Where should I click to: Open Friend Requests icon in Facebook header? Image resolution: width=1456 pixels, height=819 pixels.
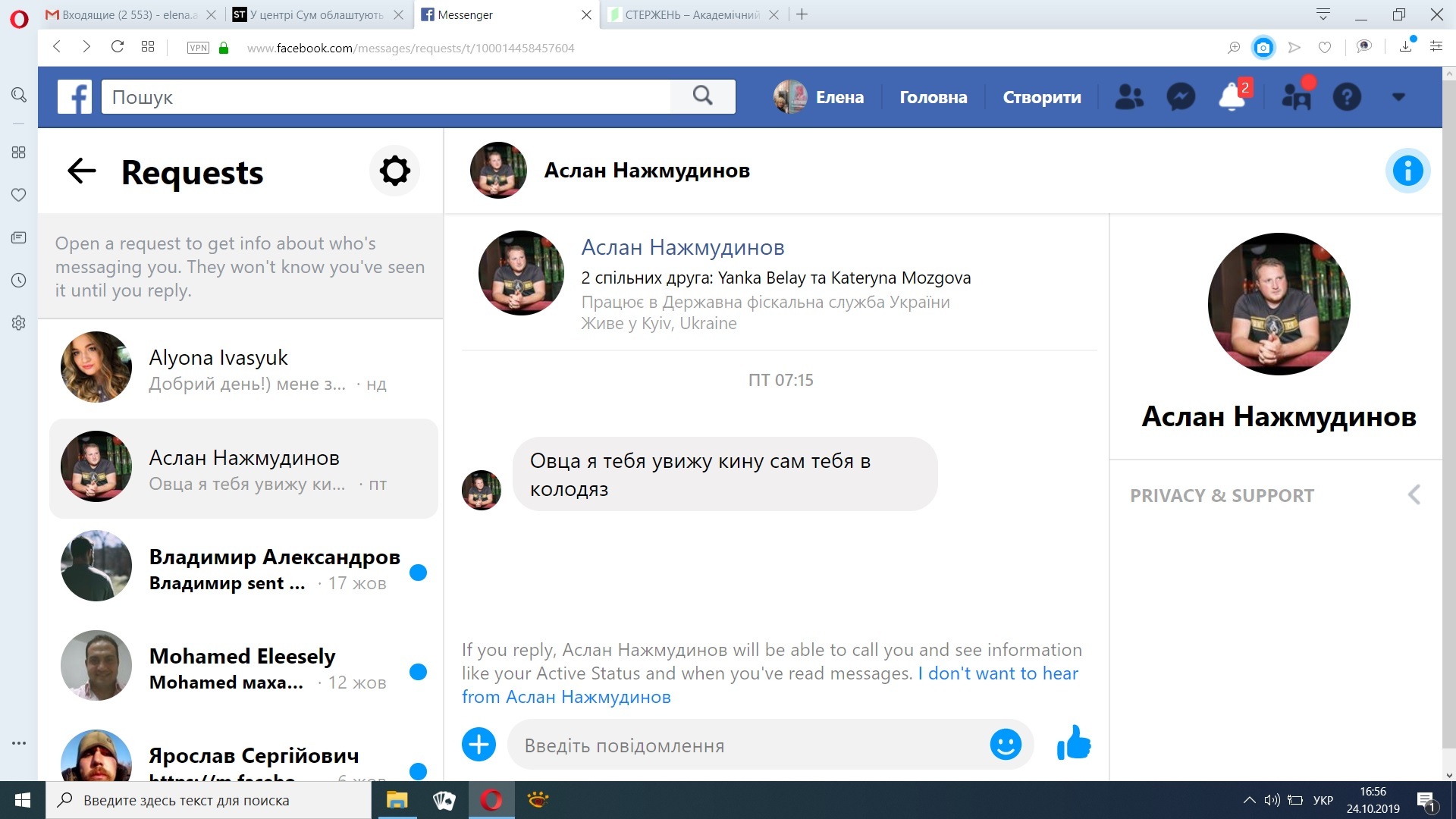[1129, 97]
